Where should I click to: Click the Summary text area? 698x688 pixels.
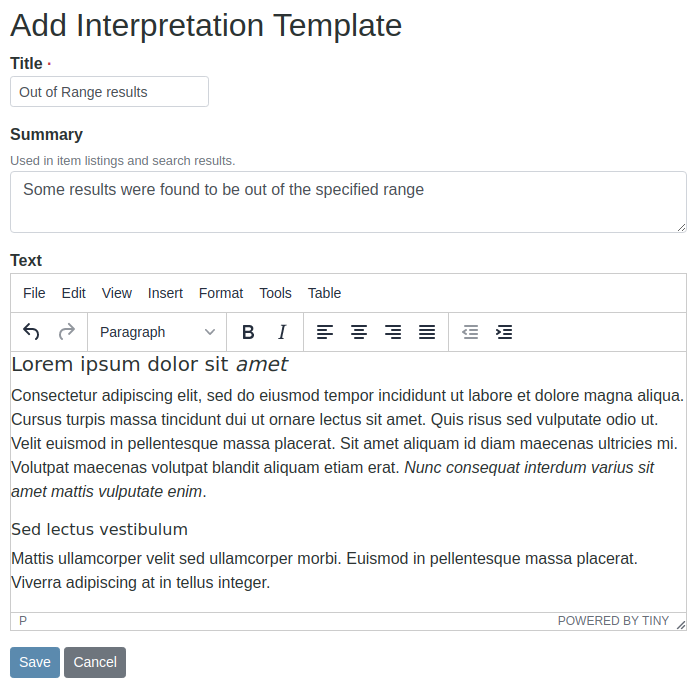tap(348, 203)
